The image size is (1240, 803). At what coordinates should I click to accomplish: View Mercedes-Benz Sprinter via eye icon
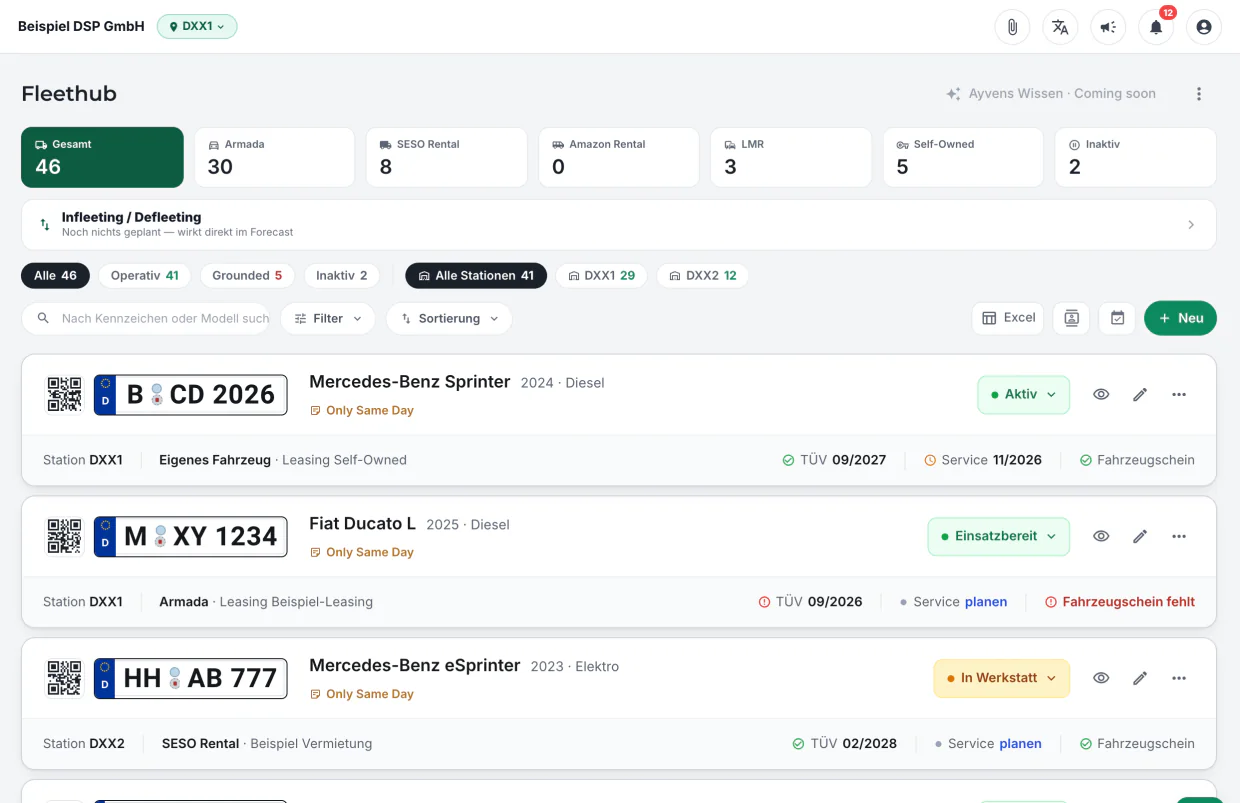click(1101, 394)
